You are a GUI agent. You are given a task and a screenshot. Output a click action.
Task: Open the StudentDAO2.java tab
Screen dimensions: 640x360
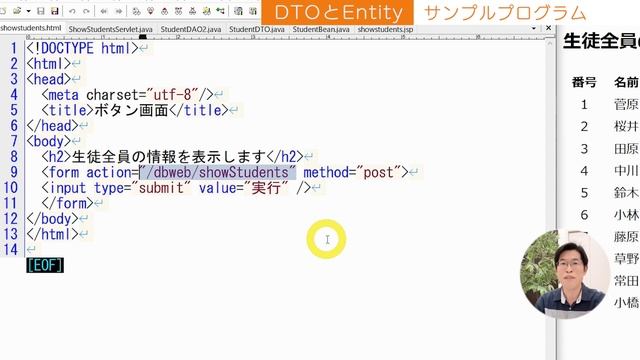tap(191, 29)
